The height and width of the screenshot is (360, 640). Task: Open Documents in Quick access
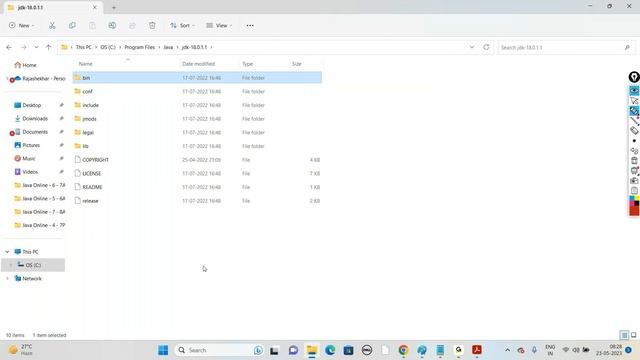click(x=31, y=132)
